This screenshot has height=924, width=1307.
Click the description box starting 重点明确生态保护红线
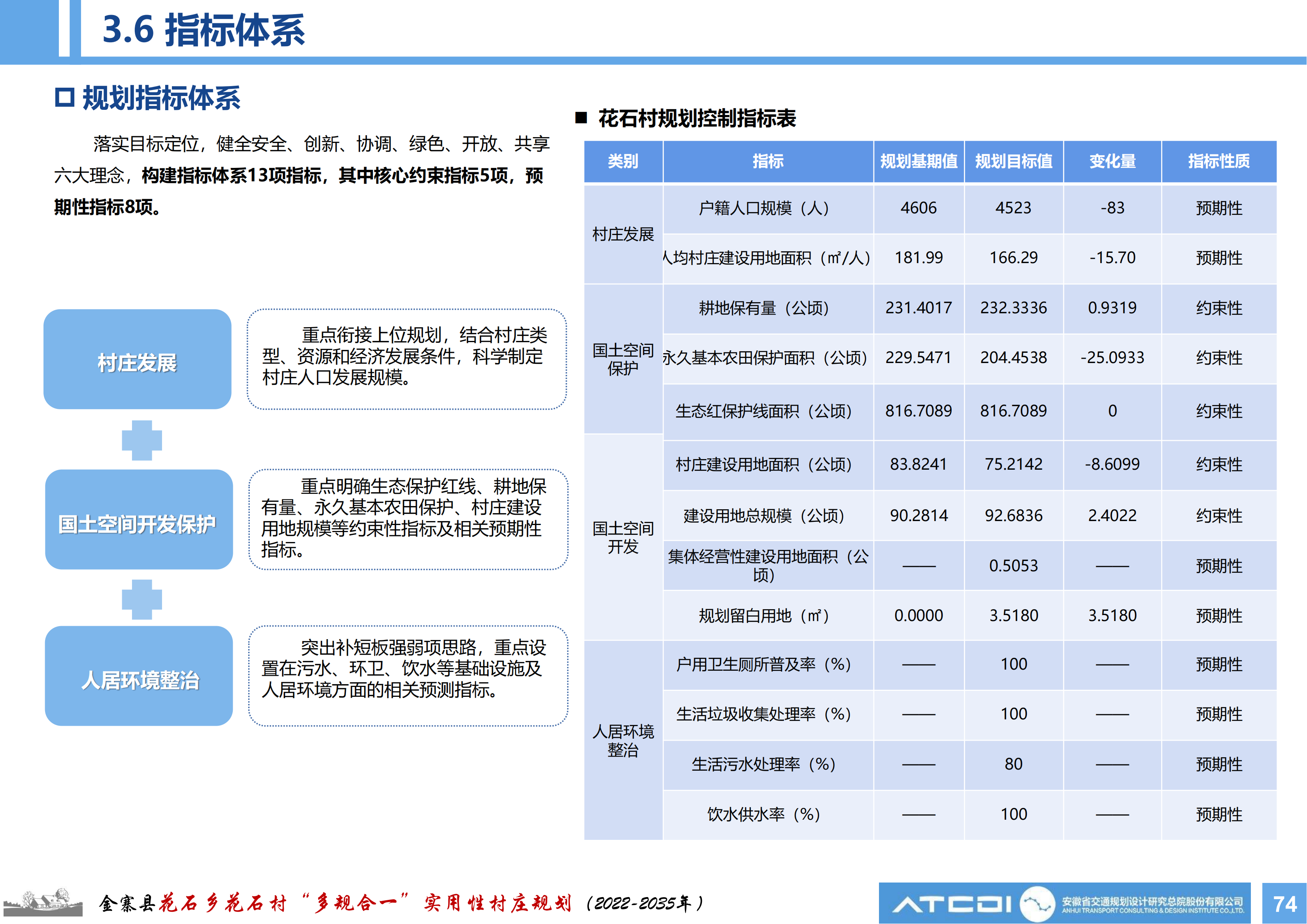pos(408,519)
